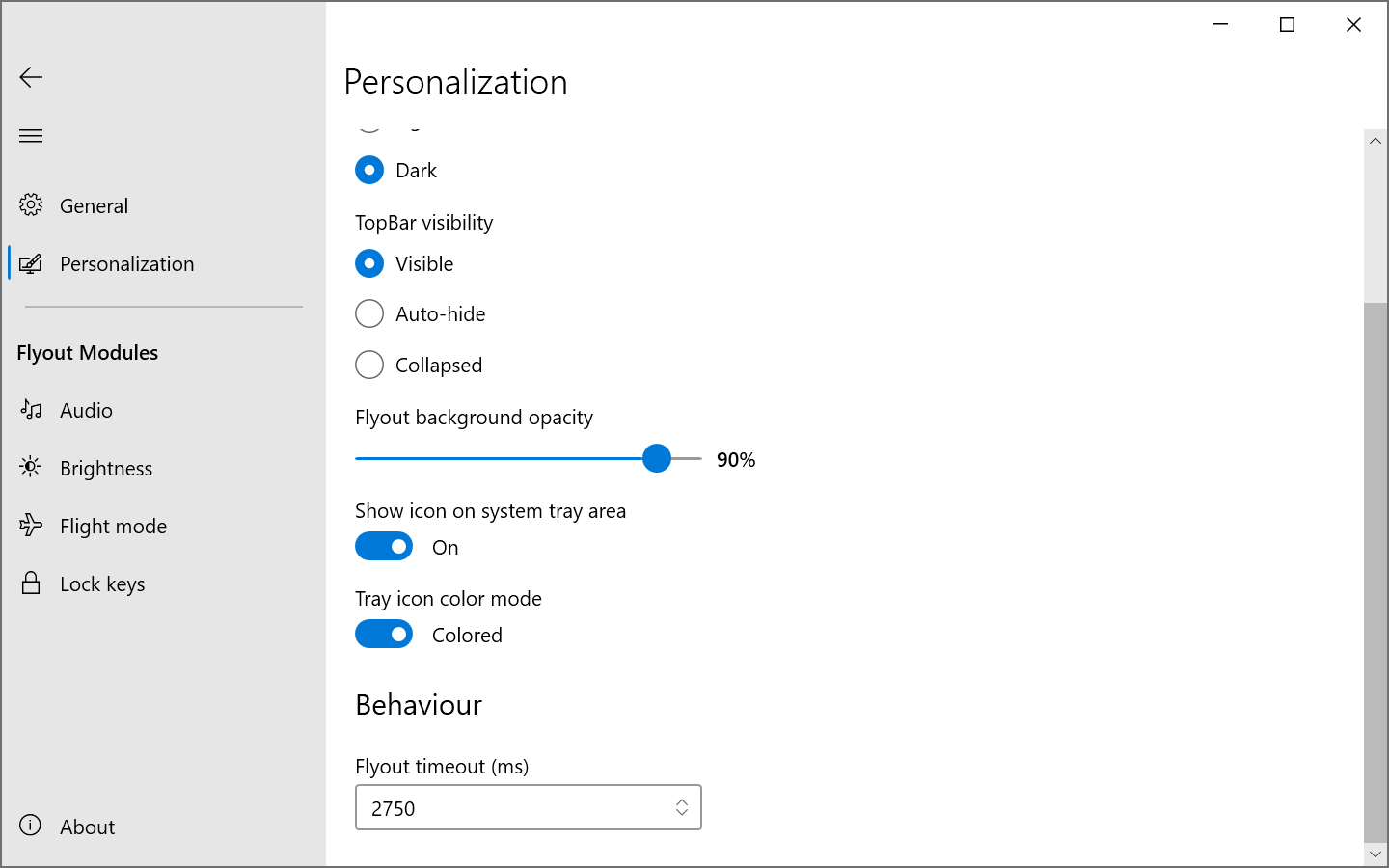Toggle the hamburger navigation menu

31,135
